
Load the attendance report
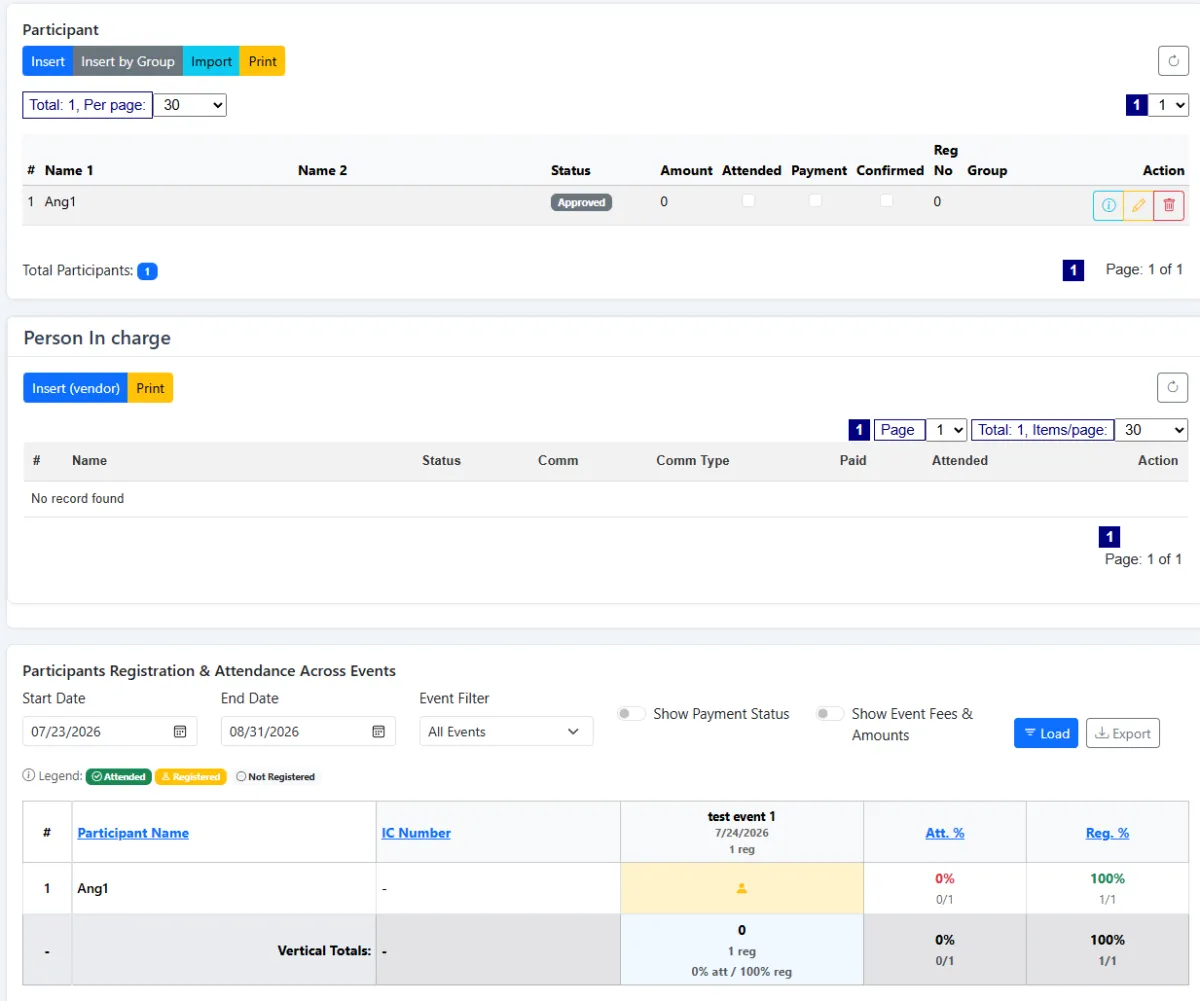point(1046,733)
